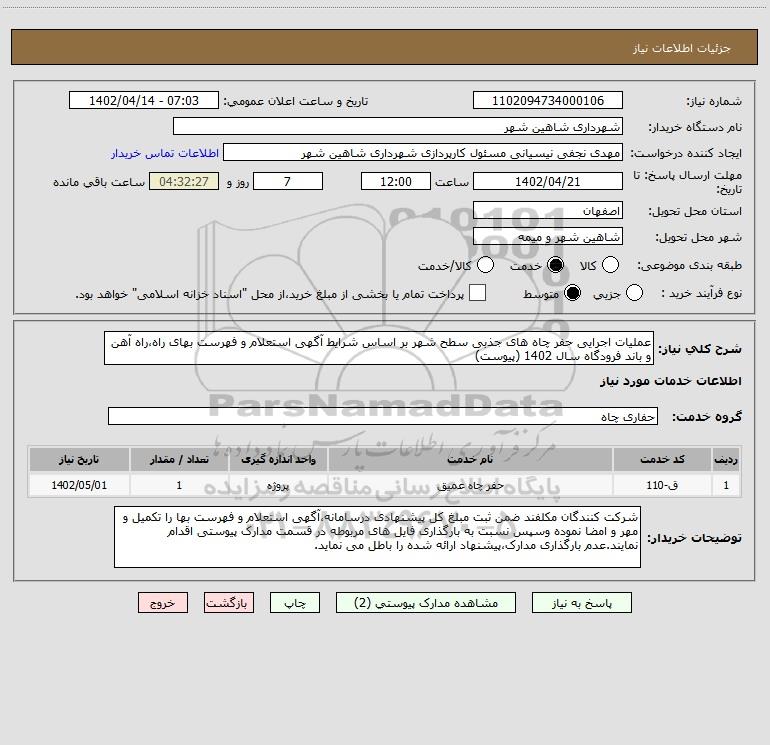Screen dimensions: 770x745
Task: Click the city field شاهین شهر و میمه
Action: [x=548, y=237]
